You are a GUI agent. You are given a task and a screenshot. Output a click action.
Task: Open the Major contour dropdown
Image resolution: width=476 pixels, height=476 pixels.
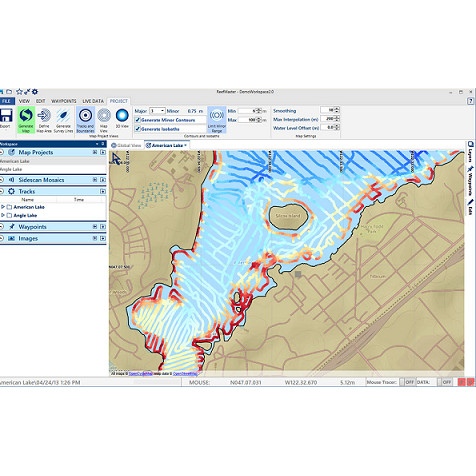[162, 111]
